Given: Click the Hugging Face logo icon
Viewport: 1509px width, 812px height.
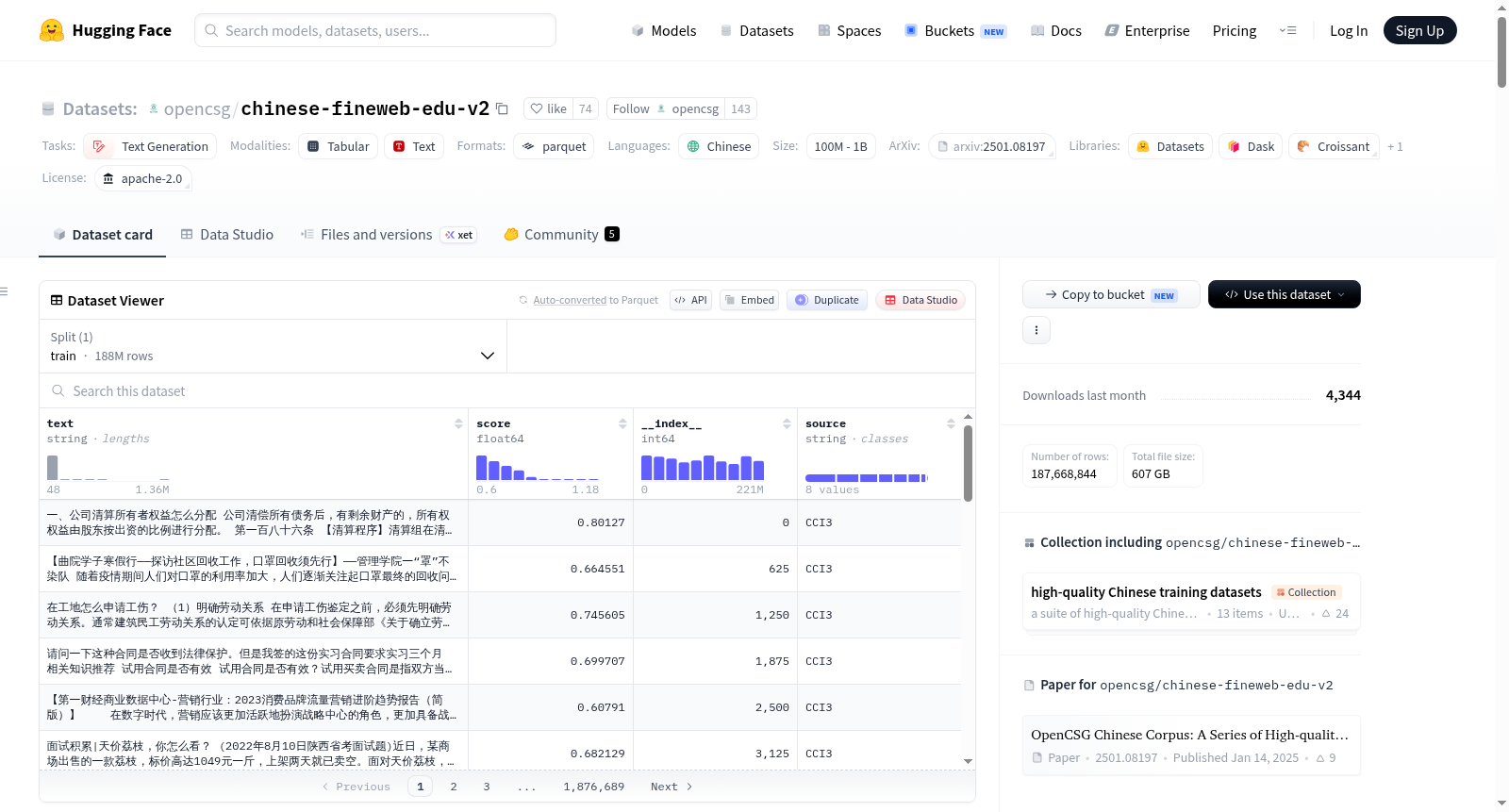Looking at the screenshot, I should [x=52, y=30].
